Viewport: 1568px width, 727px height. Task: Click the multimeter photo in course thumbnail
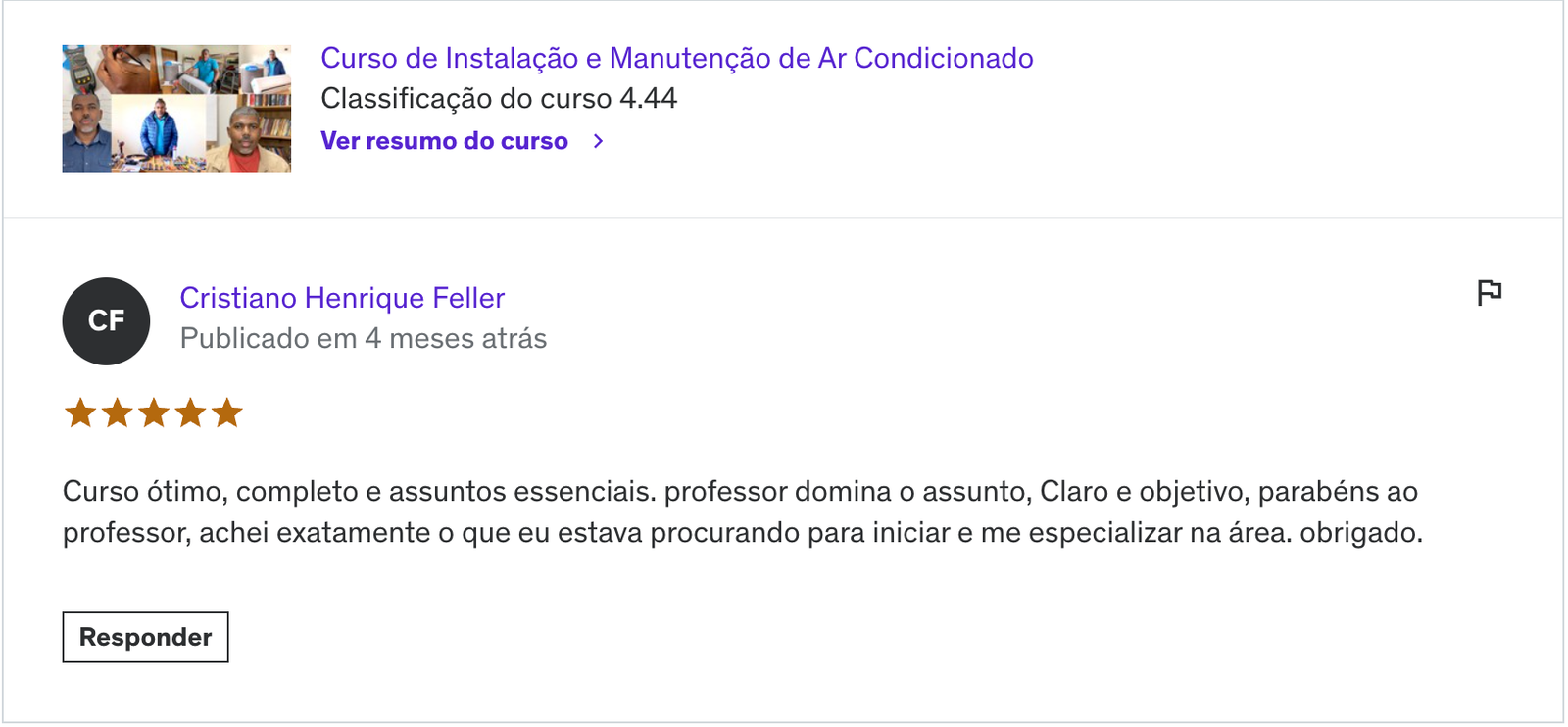coord(81,69)
